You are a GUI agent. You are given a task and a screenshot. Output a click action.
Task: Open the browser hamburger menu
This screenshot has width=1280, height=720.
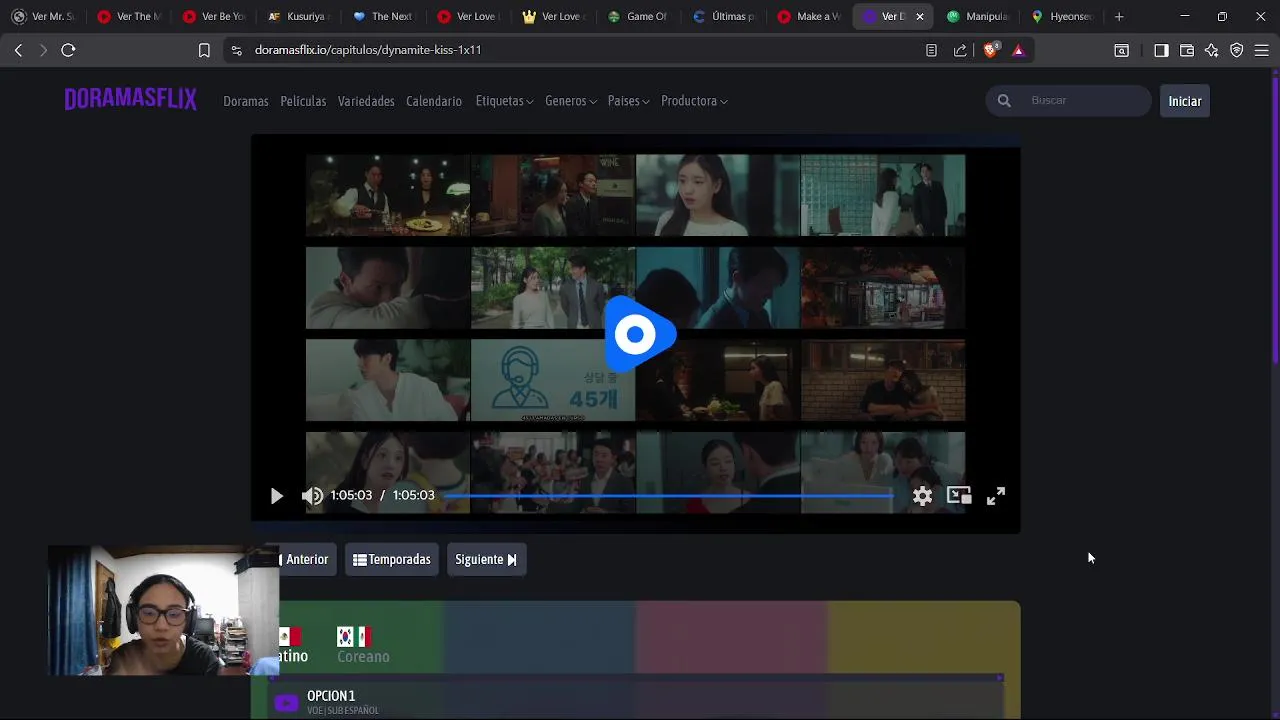(x=1262, y=50)
